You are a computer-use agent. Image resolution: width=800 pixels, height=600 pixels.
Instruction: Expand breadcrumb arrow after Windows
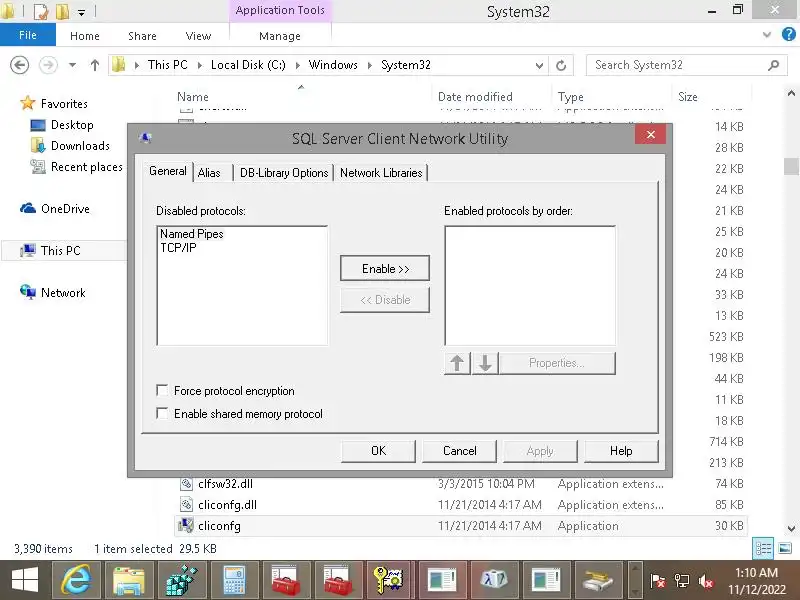point(370,65)
